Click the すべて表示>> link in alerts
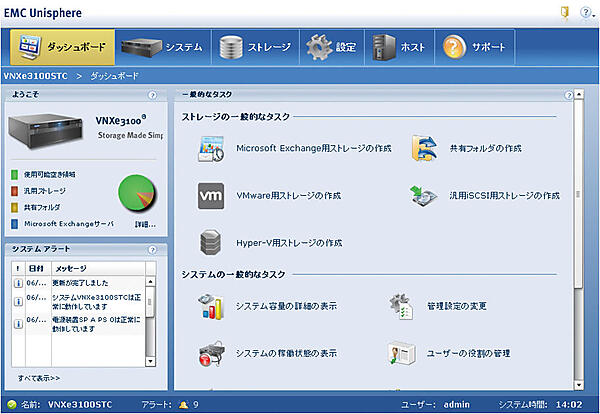This screenshot has height=414, width=600. point(39,378)
